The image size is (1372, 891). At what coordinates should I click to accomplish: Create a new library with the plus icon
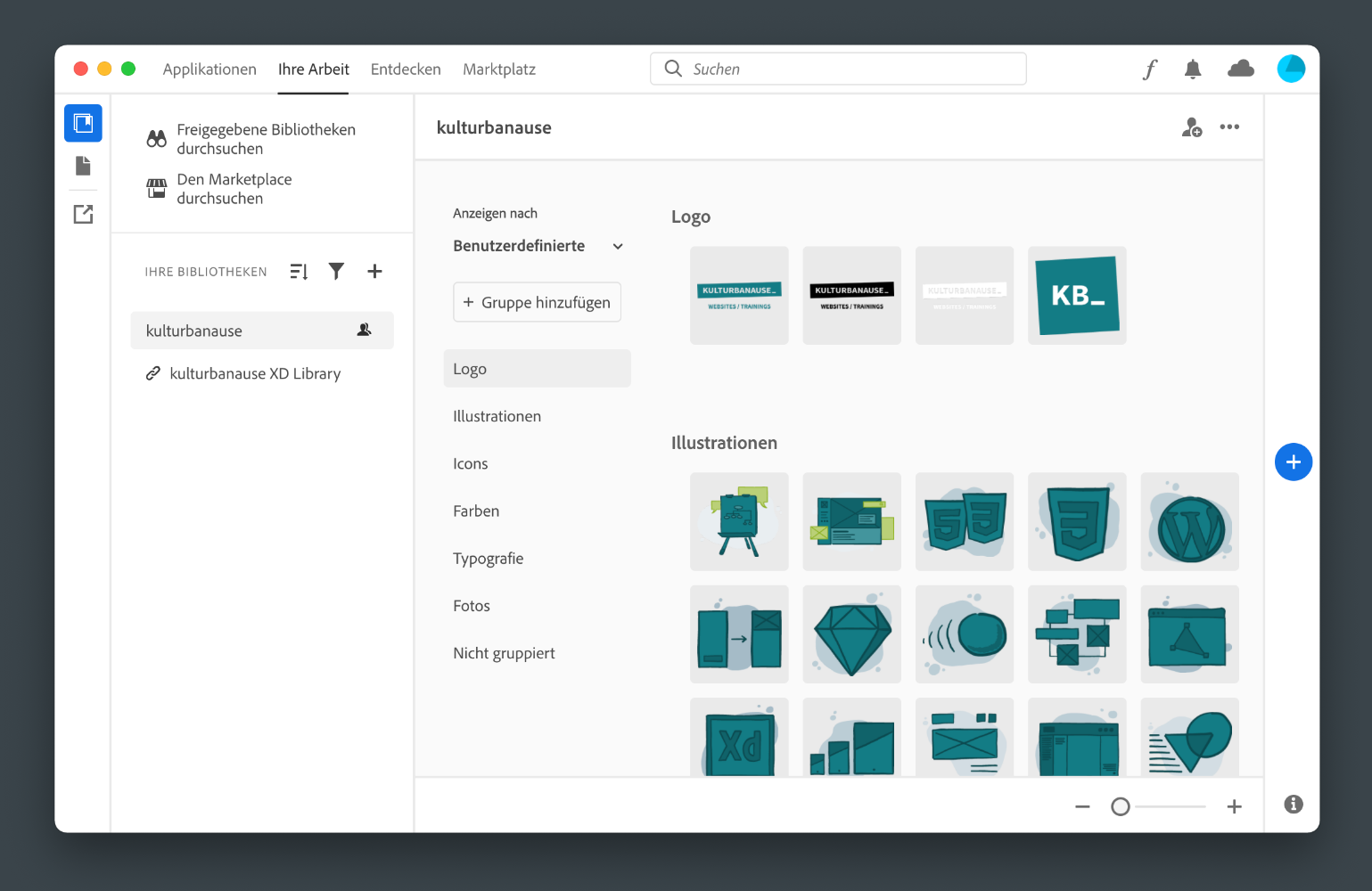[x=374, y=271]
